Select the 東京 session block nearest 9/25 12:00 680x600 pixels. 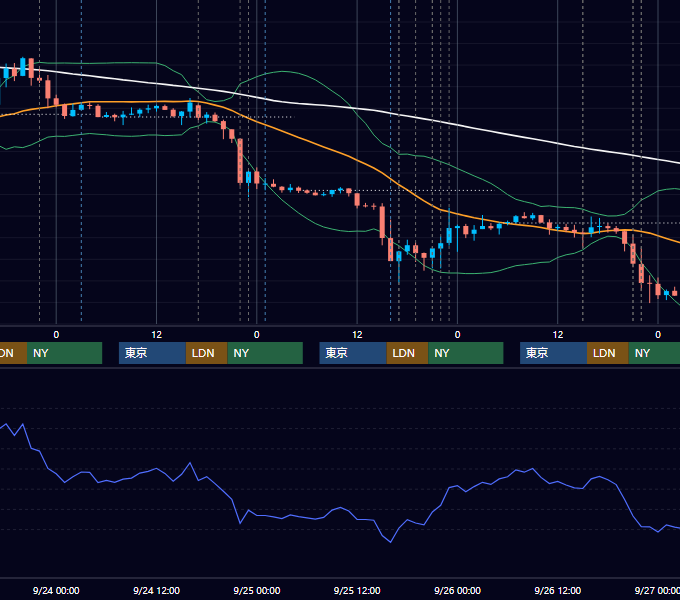click(x=353, y=353)
